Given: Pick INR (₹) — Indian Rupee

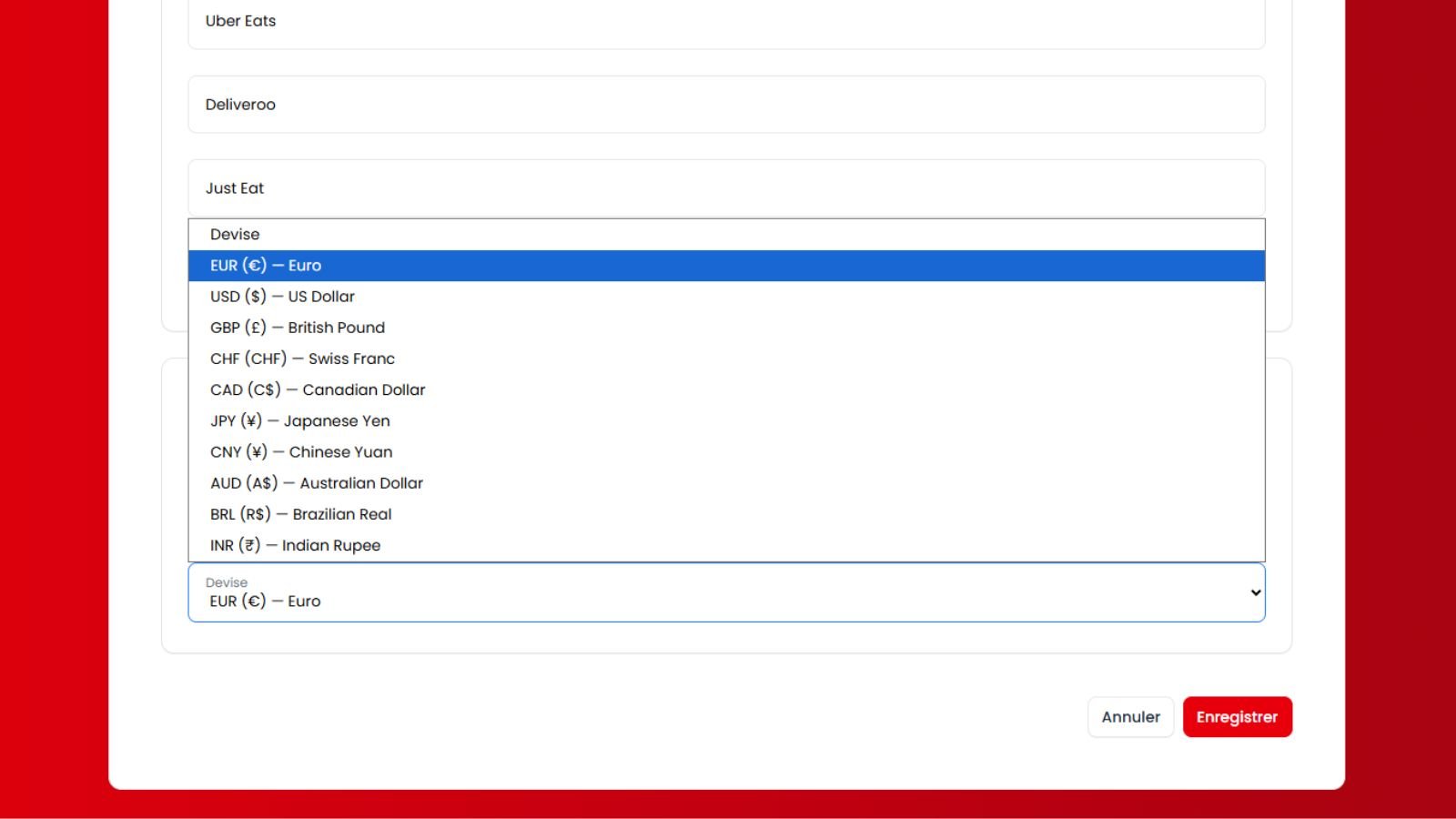Looking at the screenshot, I should (295, 545).
